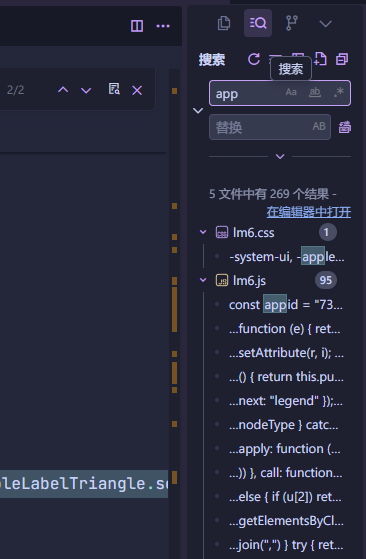Click the lm6.js match count badge 95

click(x=326, y=281)
